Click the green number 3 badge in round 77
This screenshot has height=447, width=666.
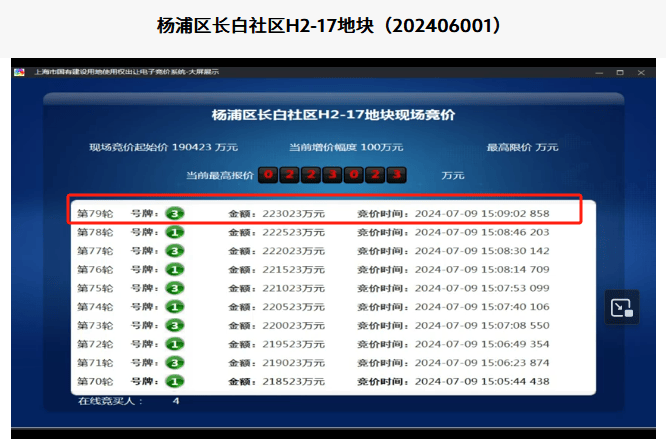point(175,251)
